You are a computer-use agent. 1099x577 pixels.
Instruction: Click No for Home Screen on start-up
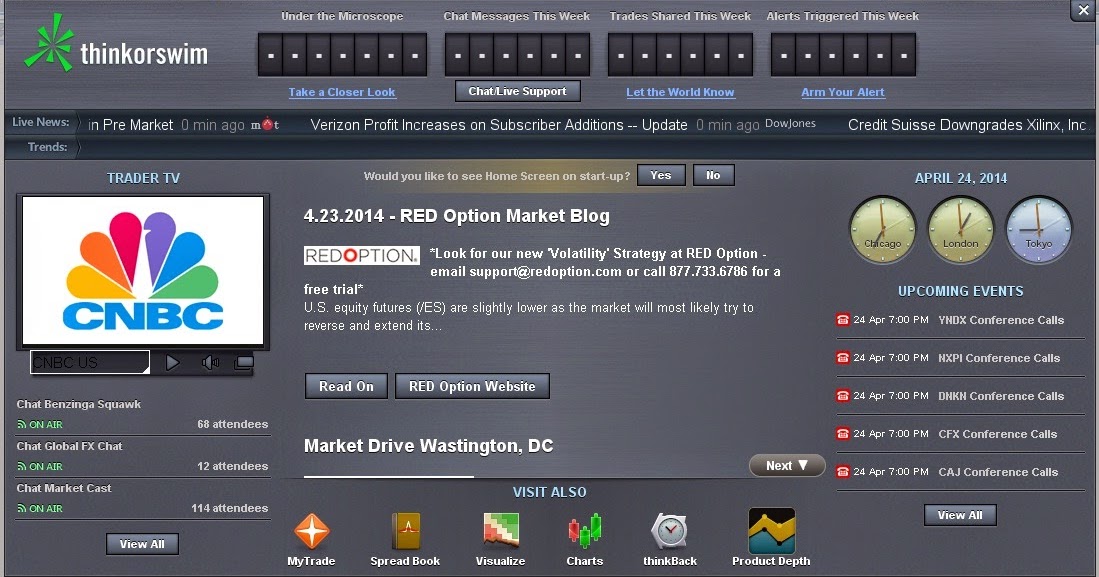714,175
